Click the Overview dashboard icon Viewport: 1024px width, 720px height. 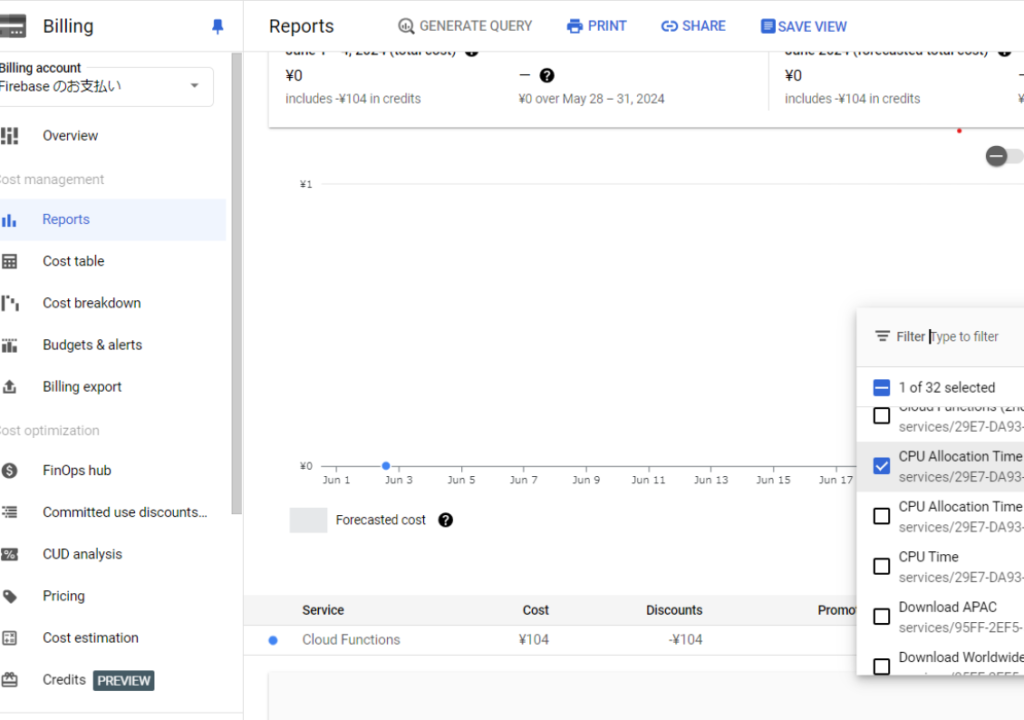[10, 136]
